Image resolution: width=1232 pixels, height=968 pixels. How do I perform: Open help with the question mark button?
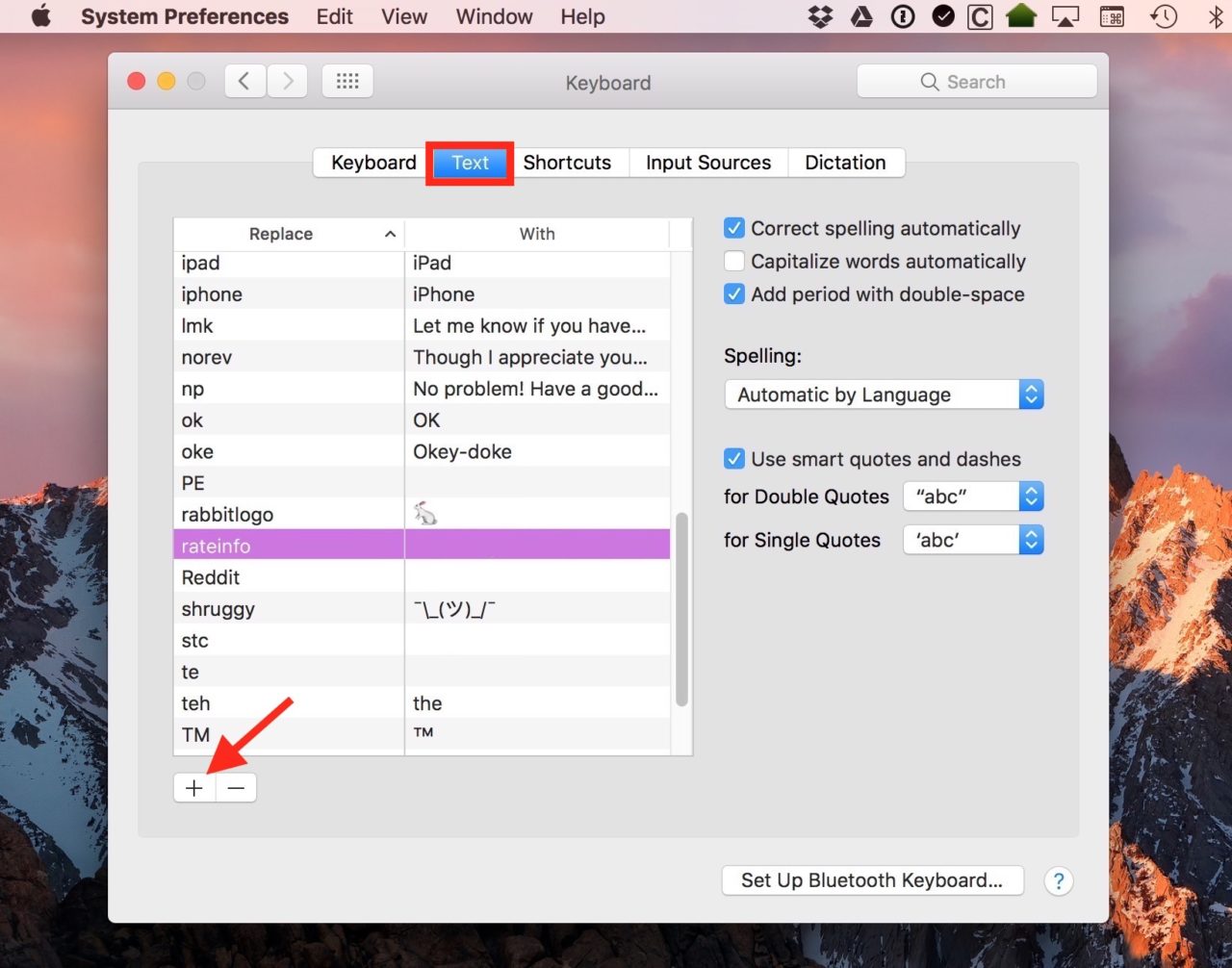1059,880
